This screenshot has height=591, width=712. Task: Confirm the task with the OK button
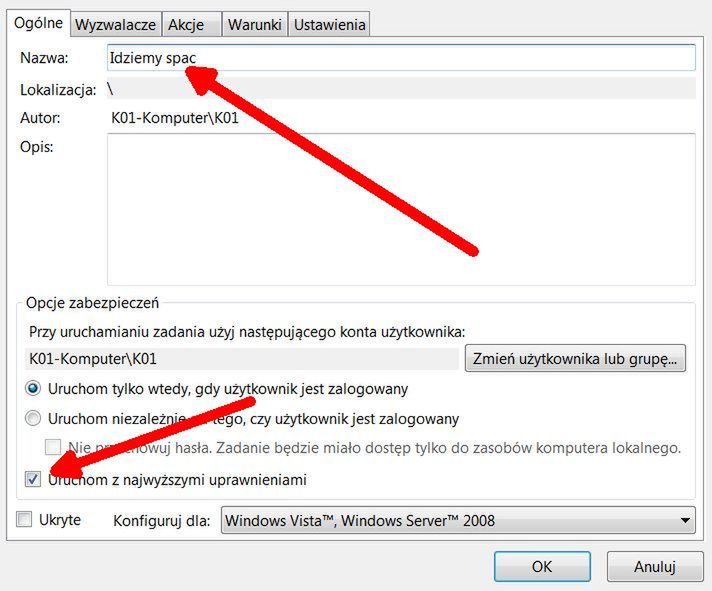(542, 566)
